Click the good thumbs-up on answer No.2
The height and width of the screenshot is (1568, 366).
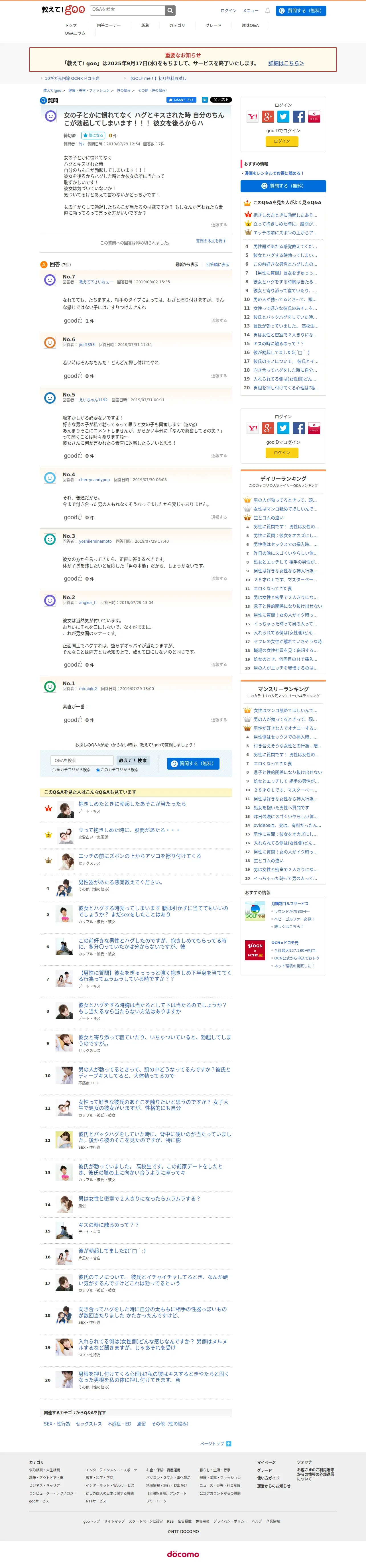point(72,664)
